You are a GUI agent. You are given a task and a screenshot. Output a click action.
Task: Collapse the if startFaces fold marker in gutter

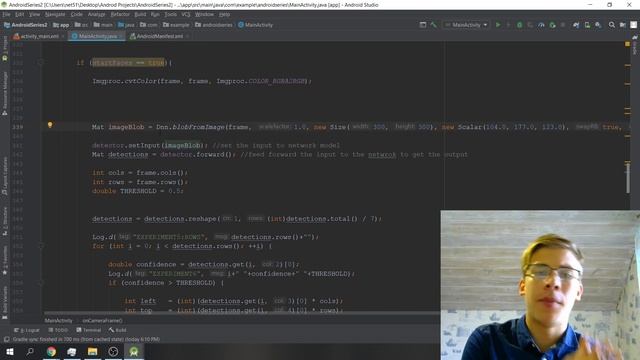coord(40,63)
